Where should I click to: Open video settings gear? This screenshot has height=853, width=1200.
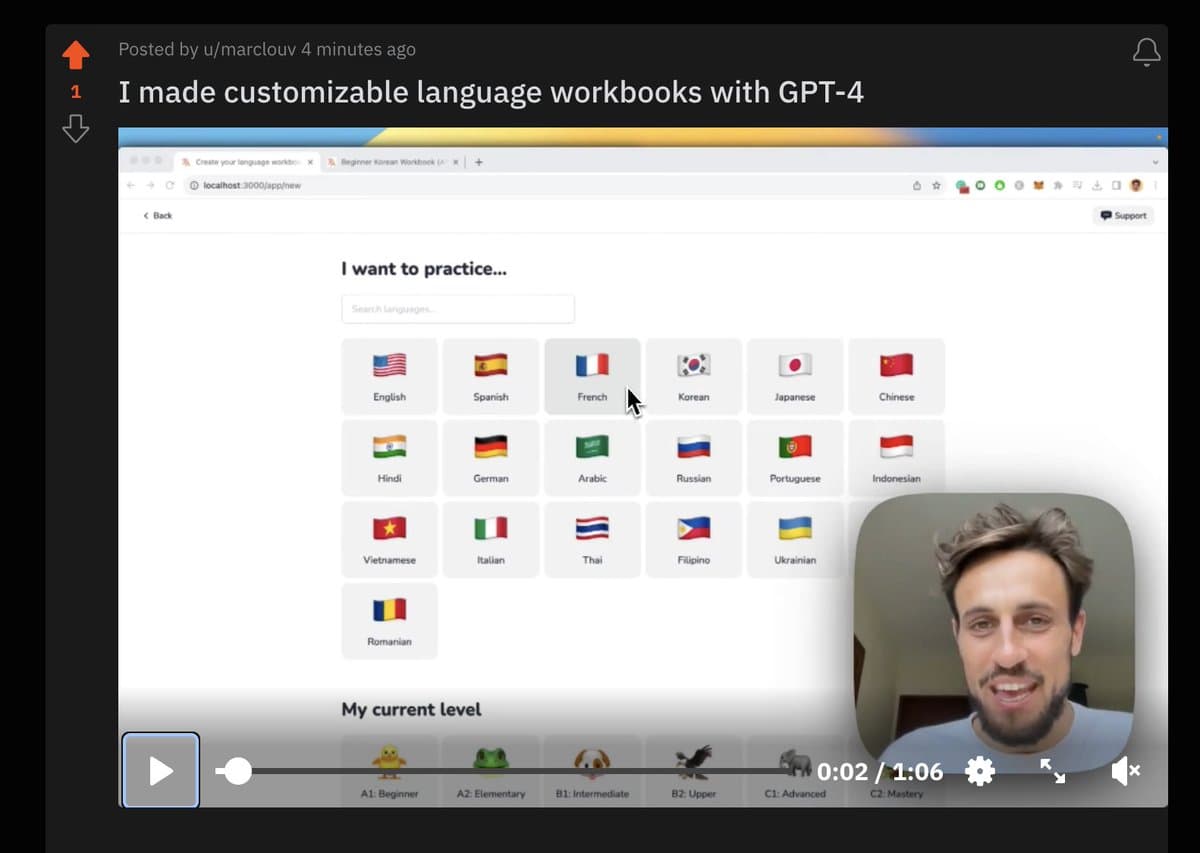click(980, 771)
